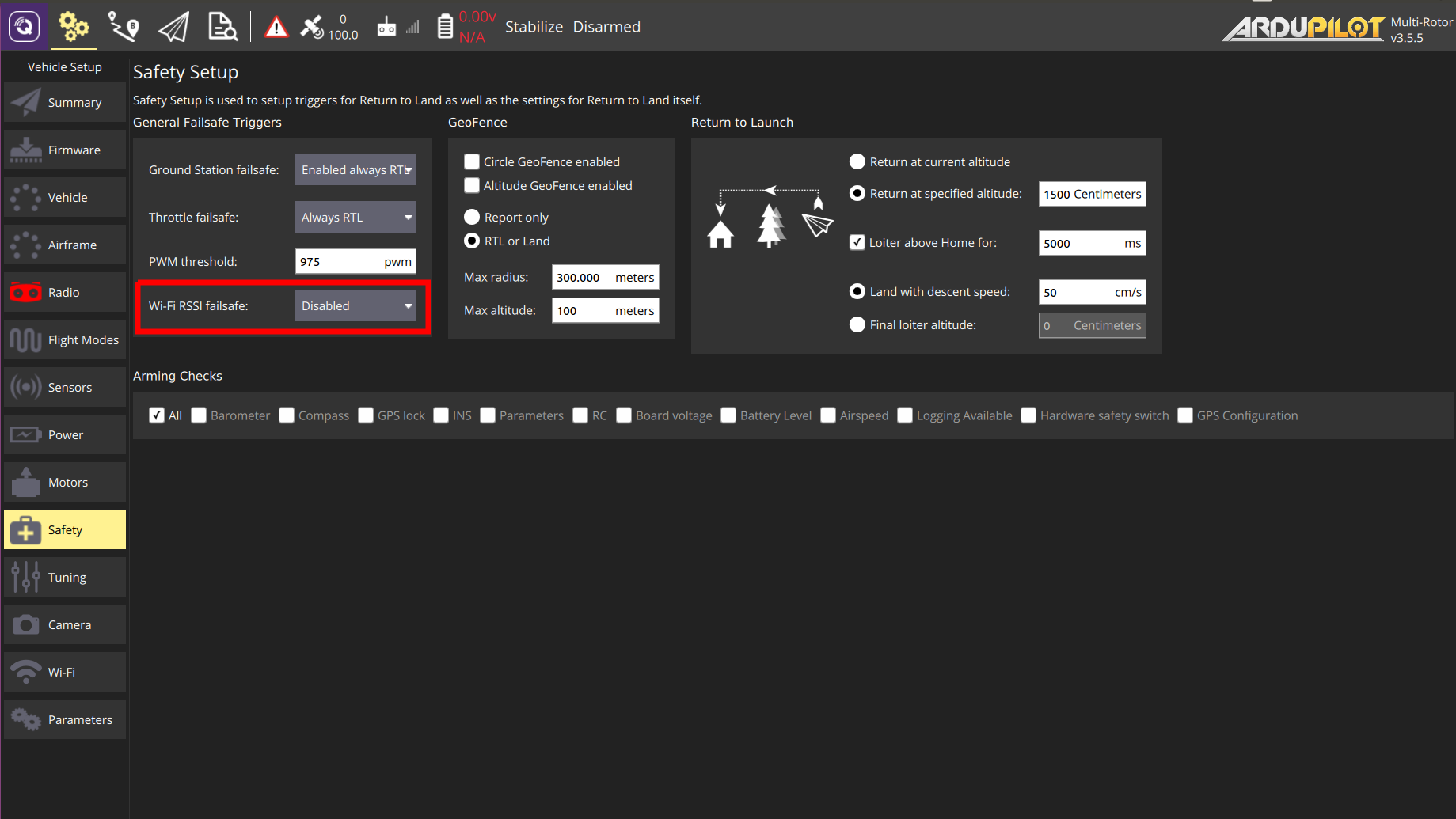The image size is (1456, 819).
Task: Select Land with descent speed
Action: [x=857, y=291]
